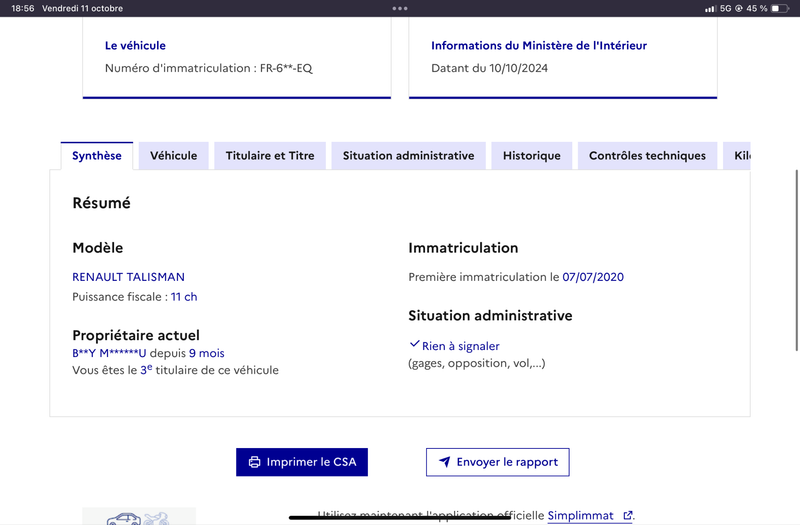Click the RENAULT TALISMAN model text
This screenshot has width=800, height=525.
pyautogui.click(x=129, y=277)
